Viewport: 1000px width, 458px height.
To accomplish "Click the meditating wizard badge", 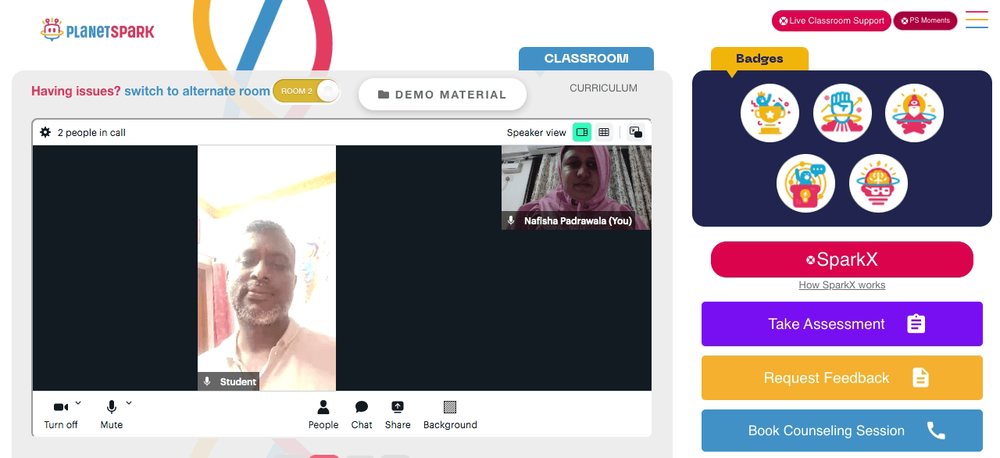I will [915, 113].
